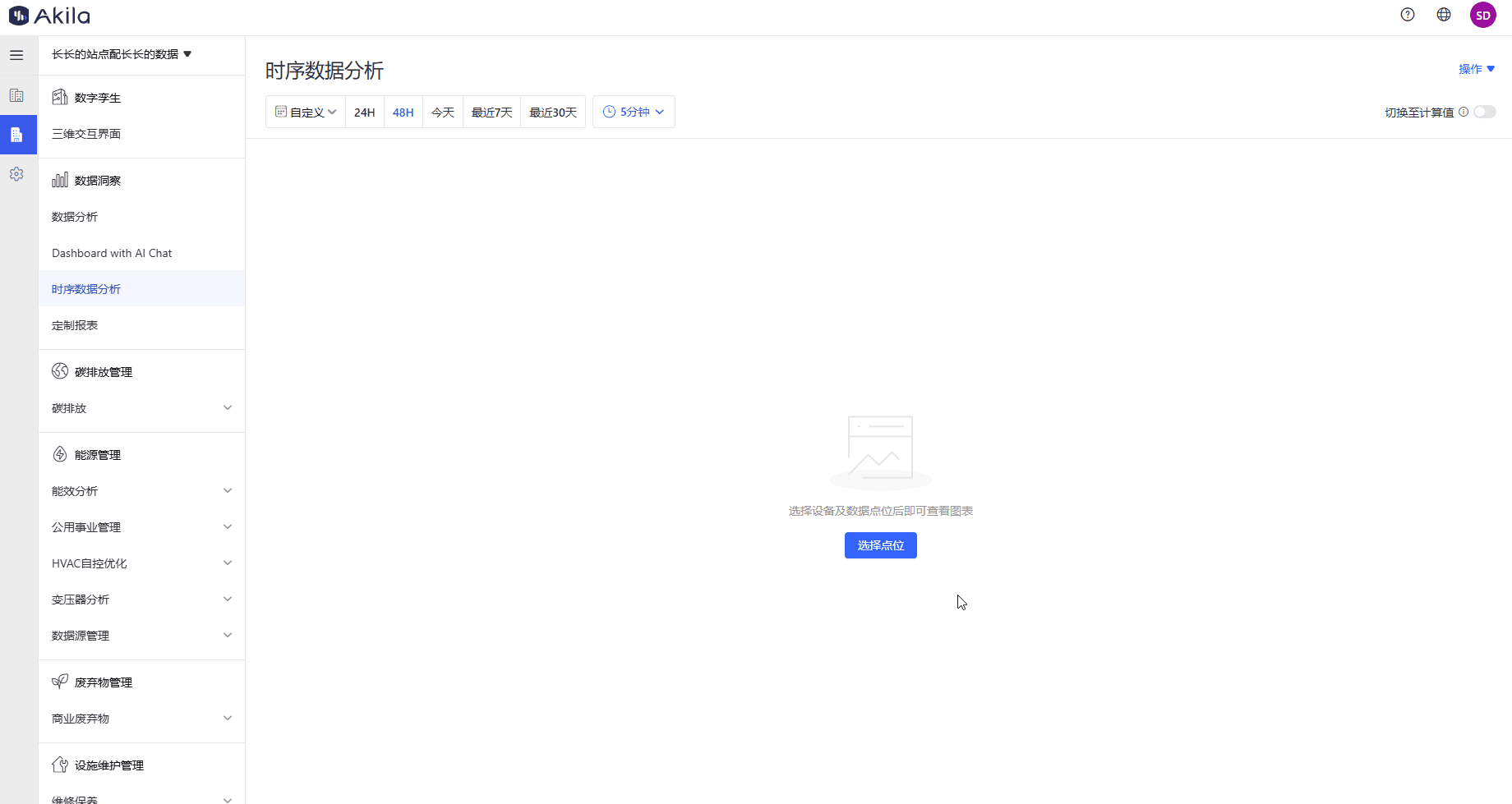Select the 24H time range
The height and width of the screenshot is (804, 1512).
click(x=365, y=112)
